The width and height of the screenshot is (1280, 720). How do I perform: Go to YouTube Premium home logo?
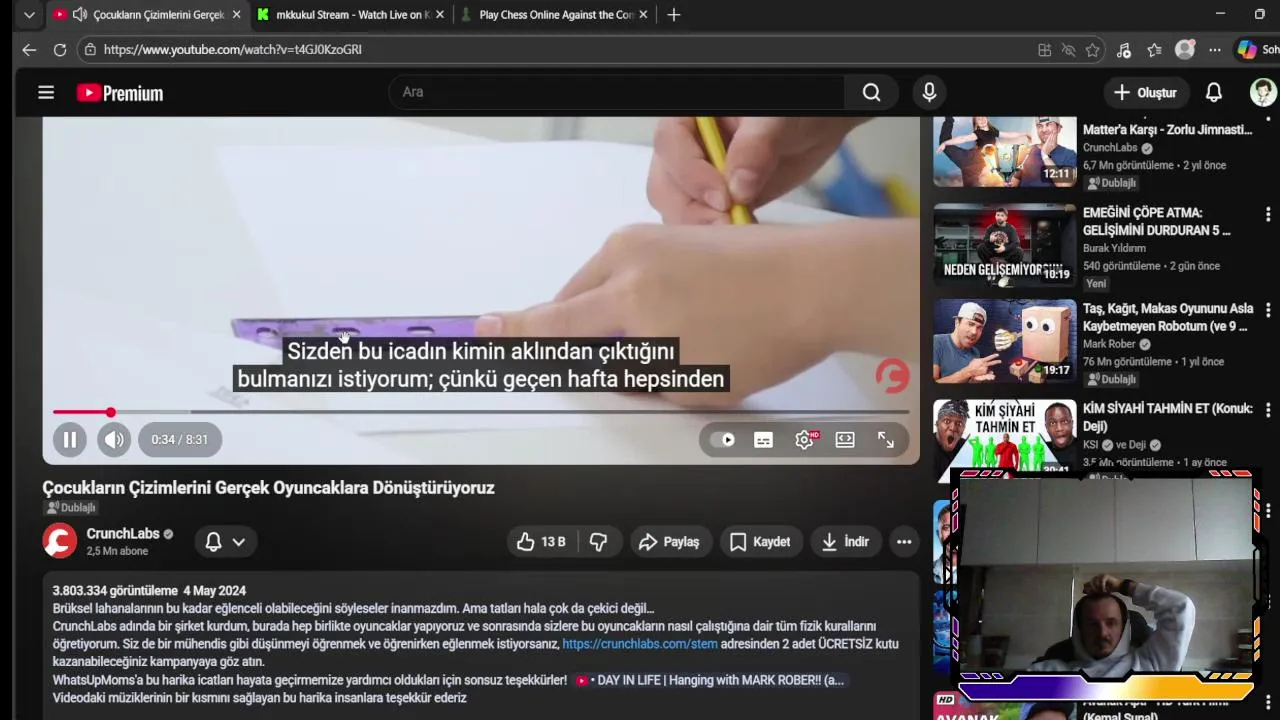coord(119,93)
